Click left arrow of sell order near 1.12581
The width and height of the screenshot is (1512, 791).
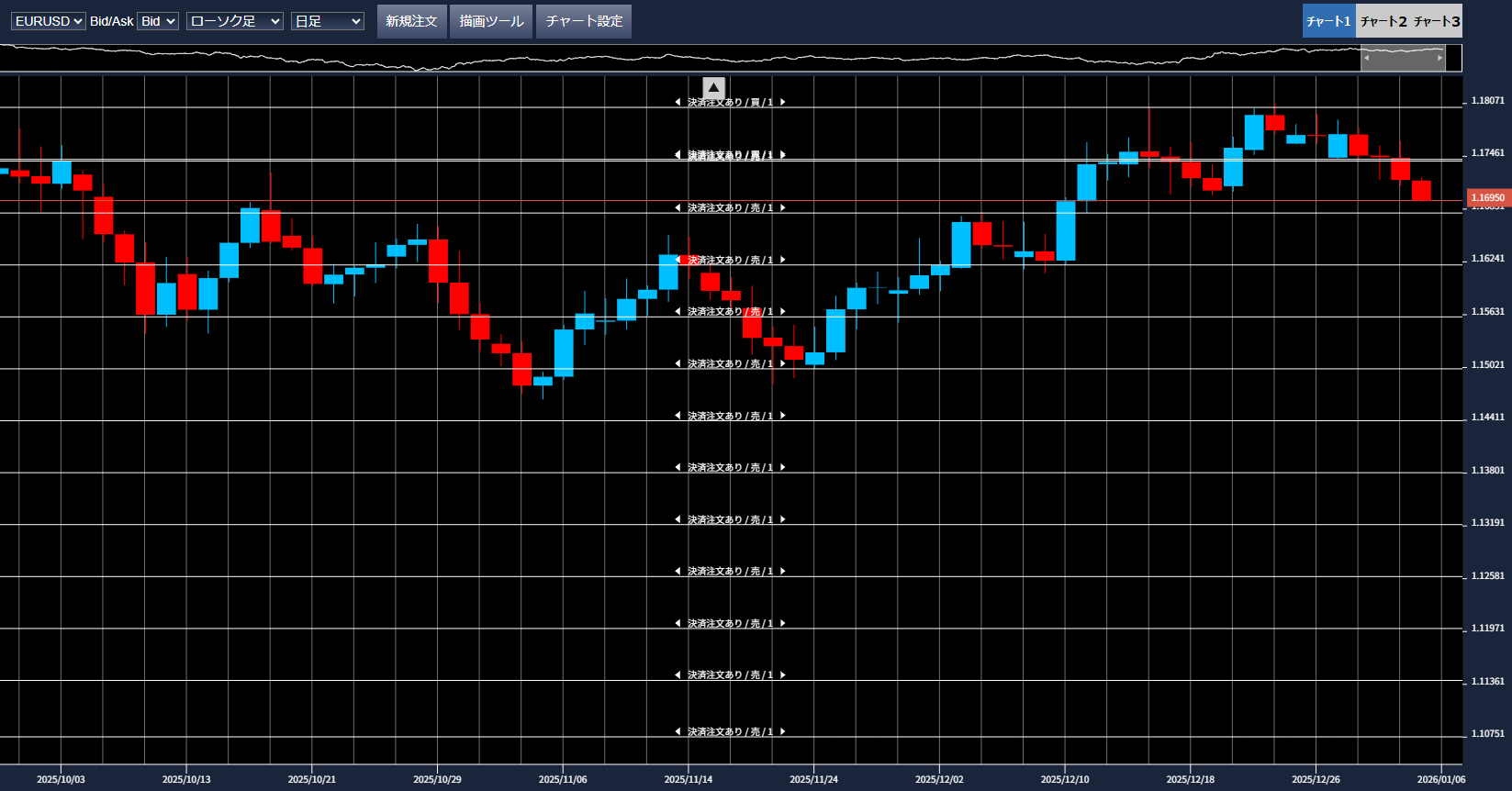coord(678,572)
